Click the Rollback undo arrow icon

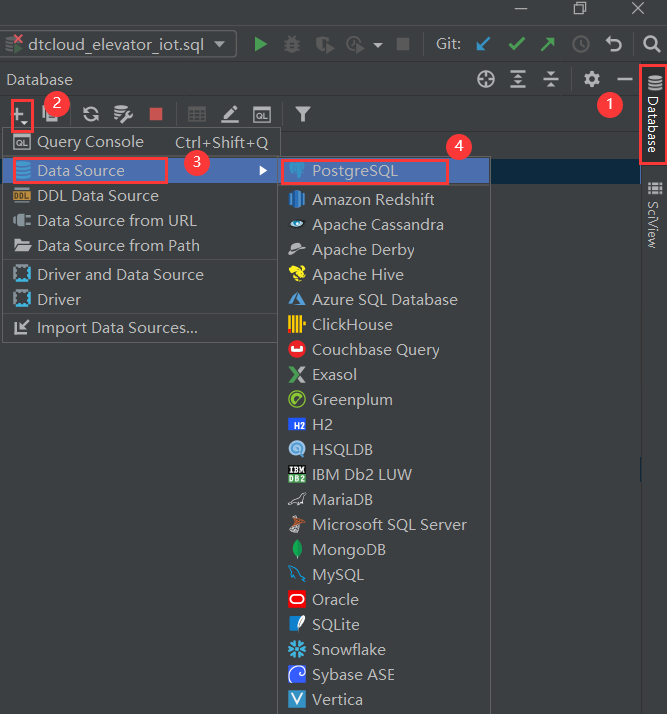coord(614,44)
